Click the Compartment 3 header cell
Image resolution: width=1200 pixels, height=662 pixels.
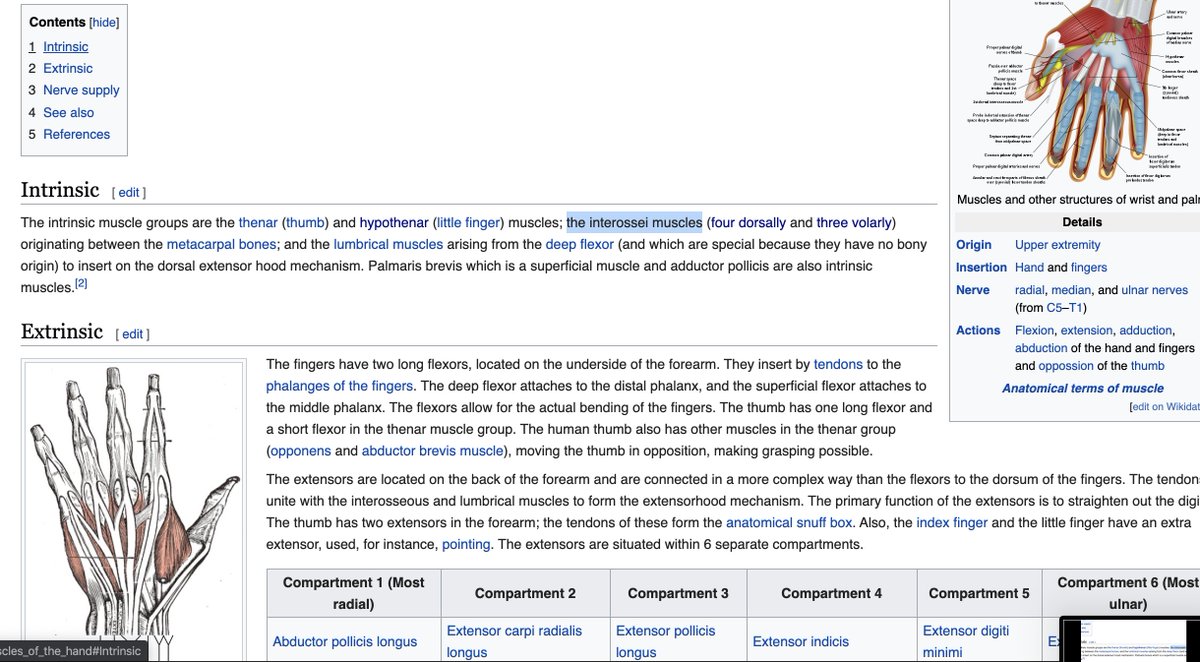(x=678, y=593)
